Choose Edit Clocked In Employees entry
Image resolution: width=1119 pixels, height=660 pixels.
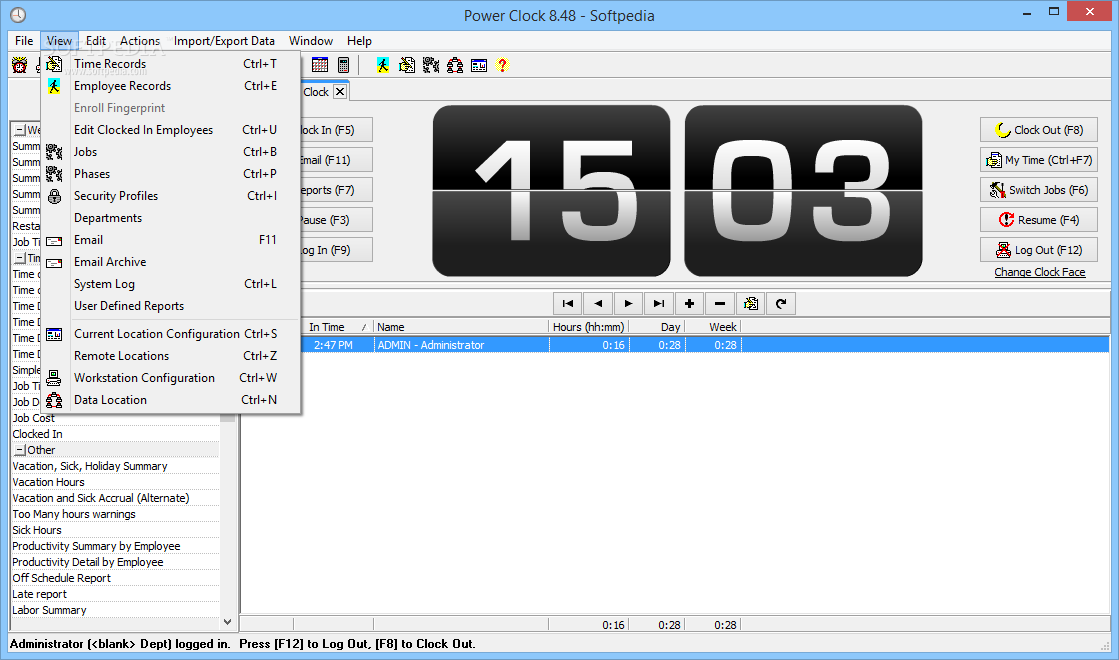171,130
